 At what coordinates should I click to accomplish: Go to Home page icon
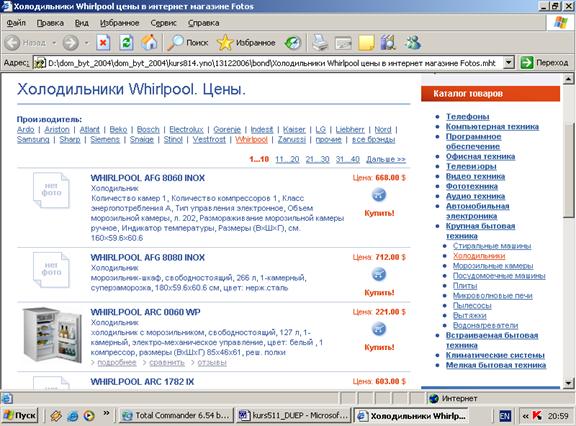click(149, 43)
